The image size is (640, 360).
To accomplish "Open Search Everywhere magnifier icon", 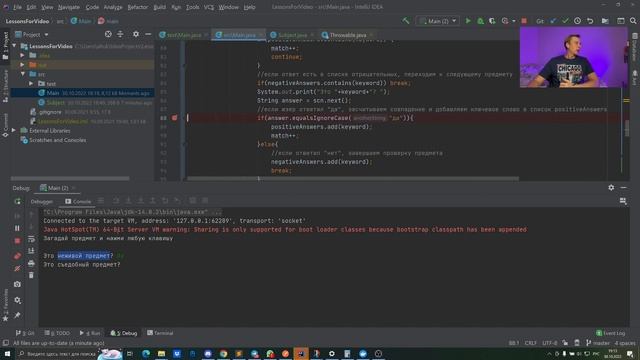I will pos(633,21).
